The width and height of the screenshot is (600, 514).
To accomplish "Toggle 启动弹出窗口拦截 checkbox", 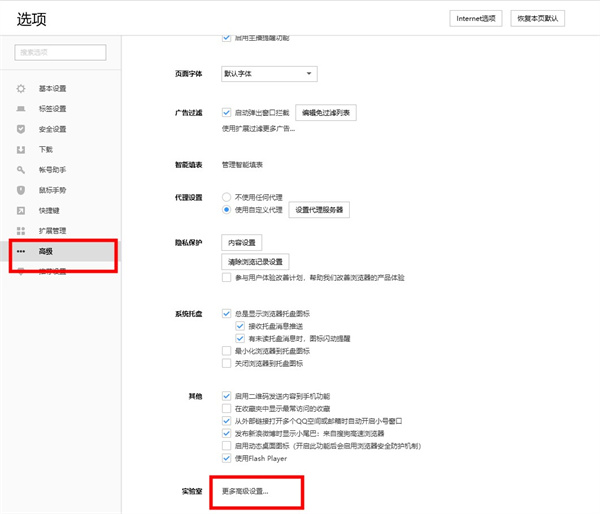I will 226,113.
